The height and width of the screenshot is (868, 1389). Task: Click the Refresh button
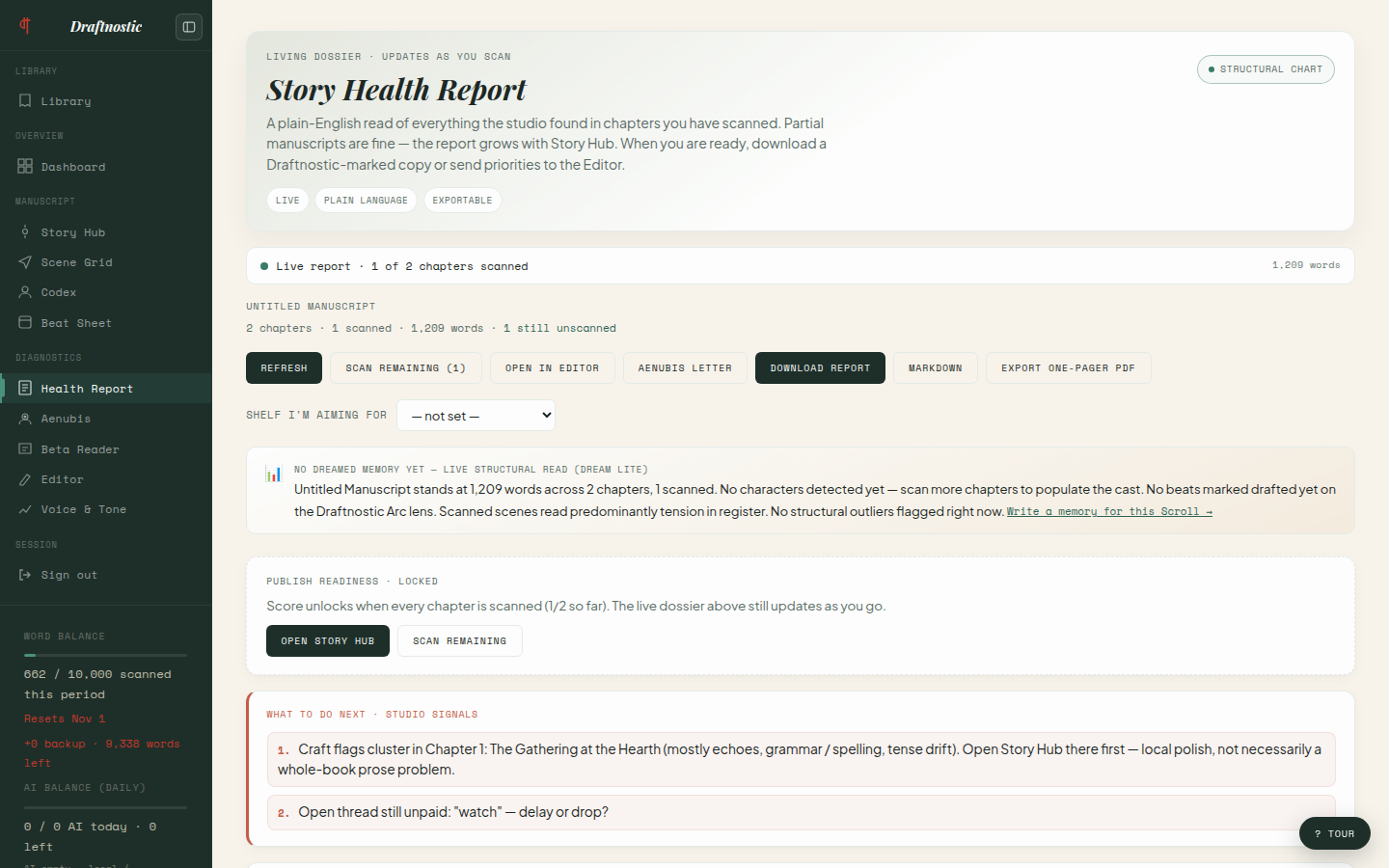click(284, 367)
